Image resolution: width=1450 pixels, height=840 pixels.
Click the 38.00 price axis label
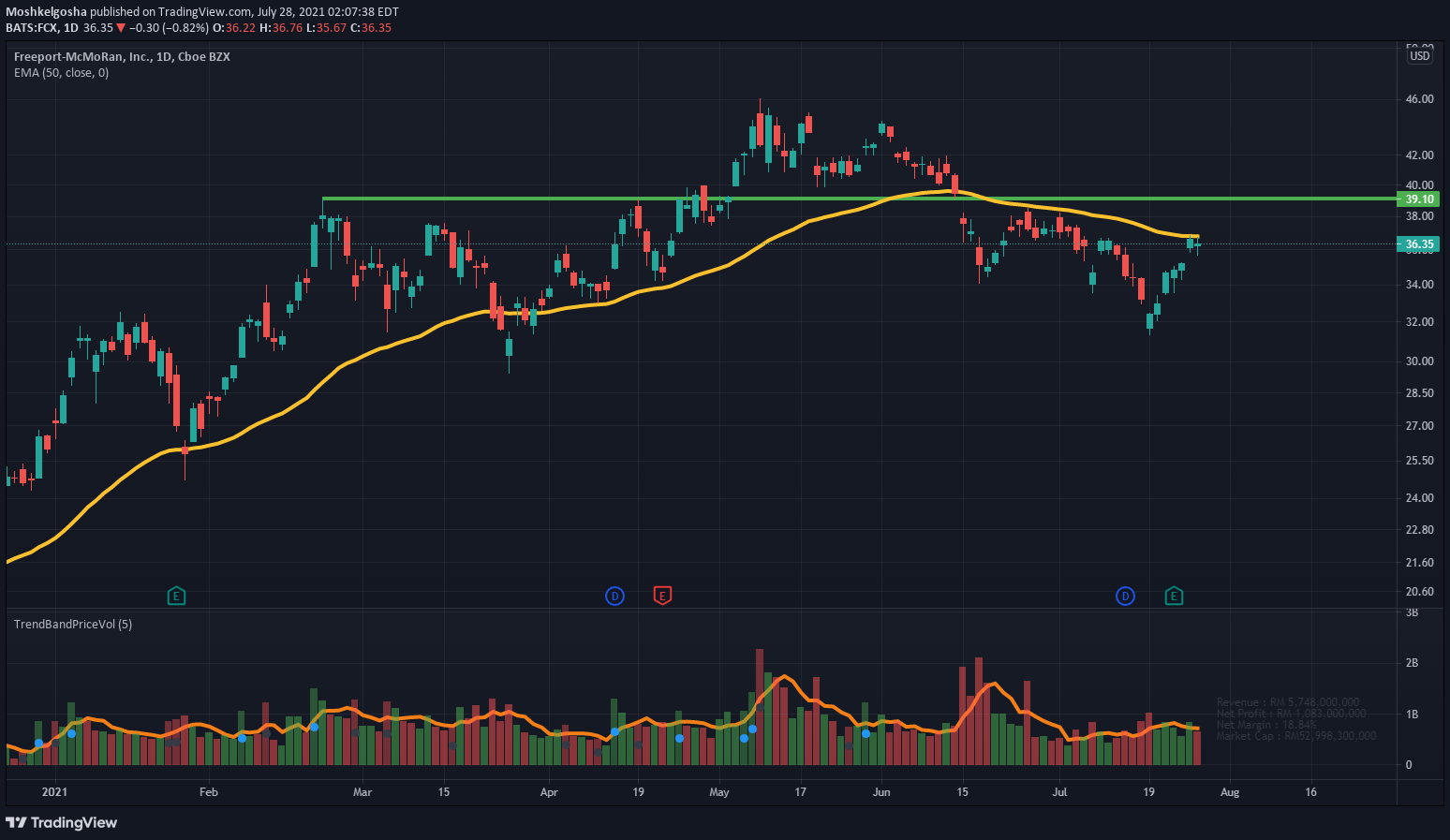tap(1419, 215)
